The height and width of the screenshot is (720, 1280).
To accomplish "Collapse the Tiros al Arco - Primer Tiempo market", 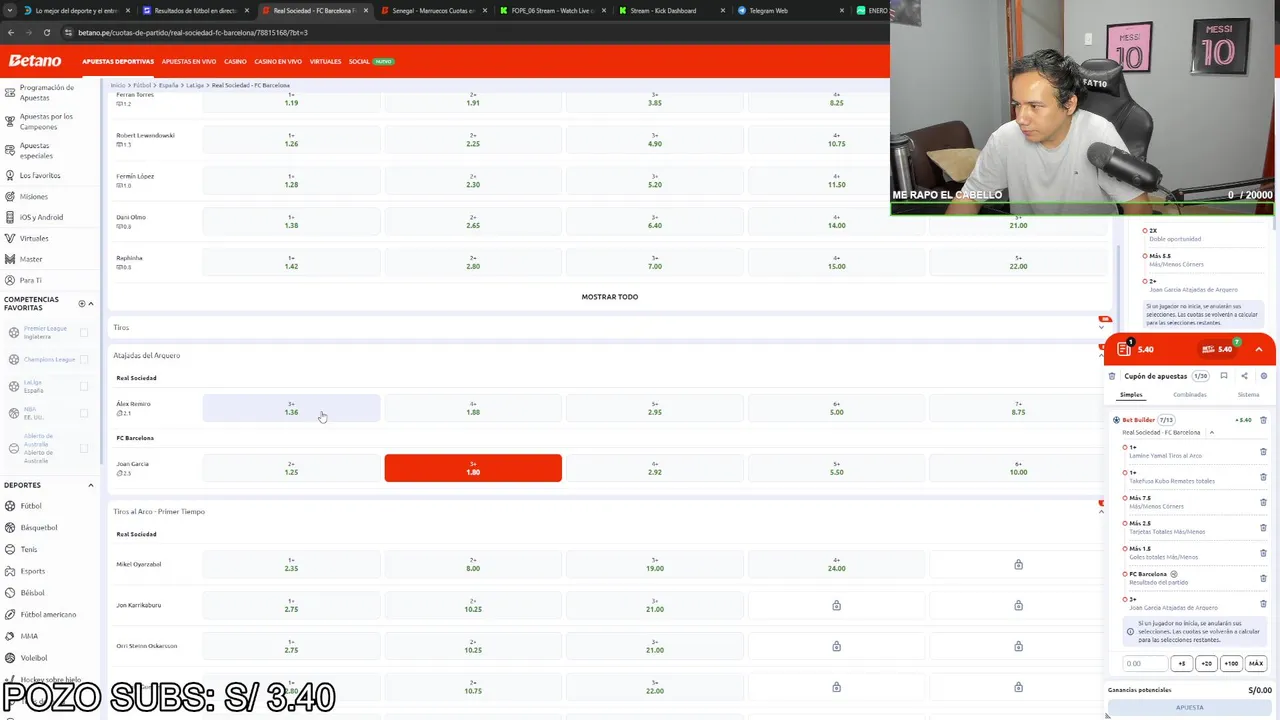I will point(1101,511).
